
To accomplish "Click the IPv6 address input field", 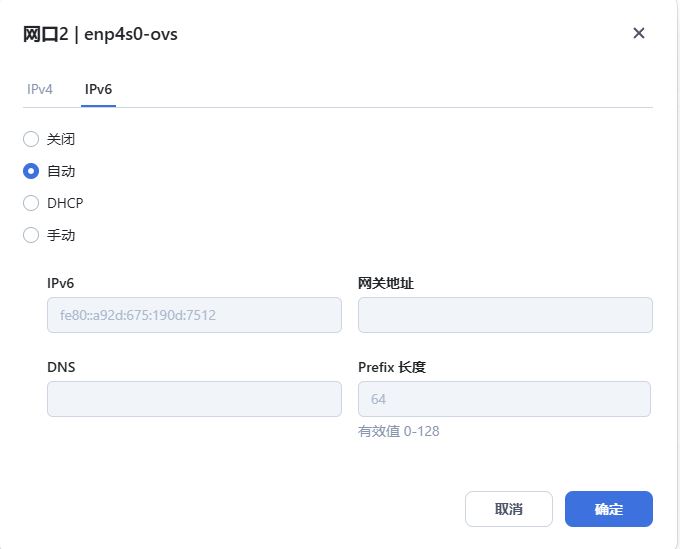I will 194,315.
